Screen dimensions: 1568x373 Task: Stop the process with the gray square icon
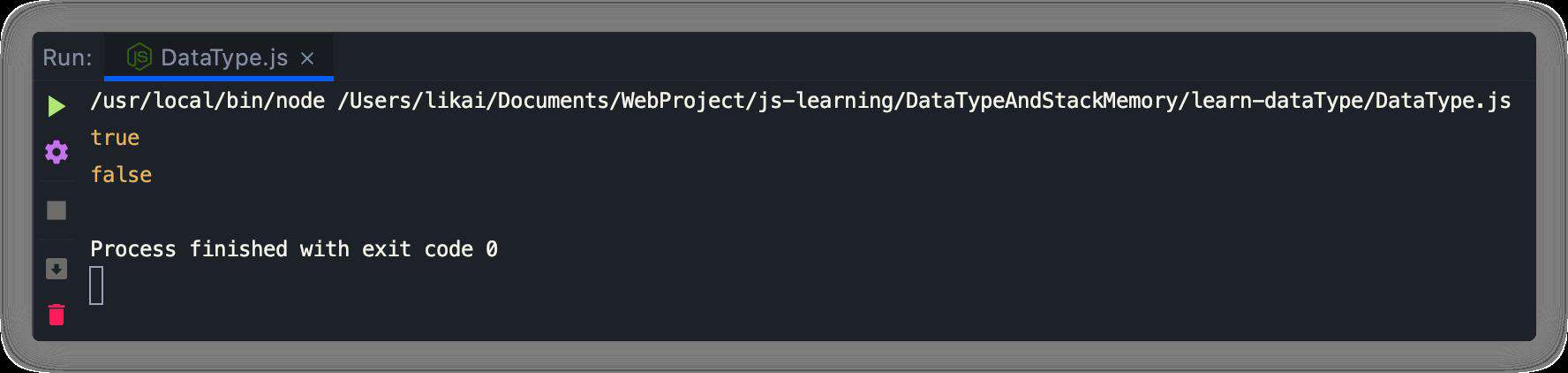(x=57, y=210)
